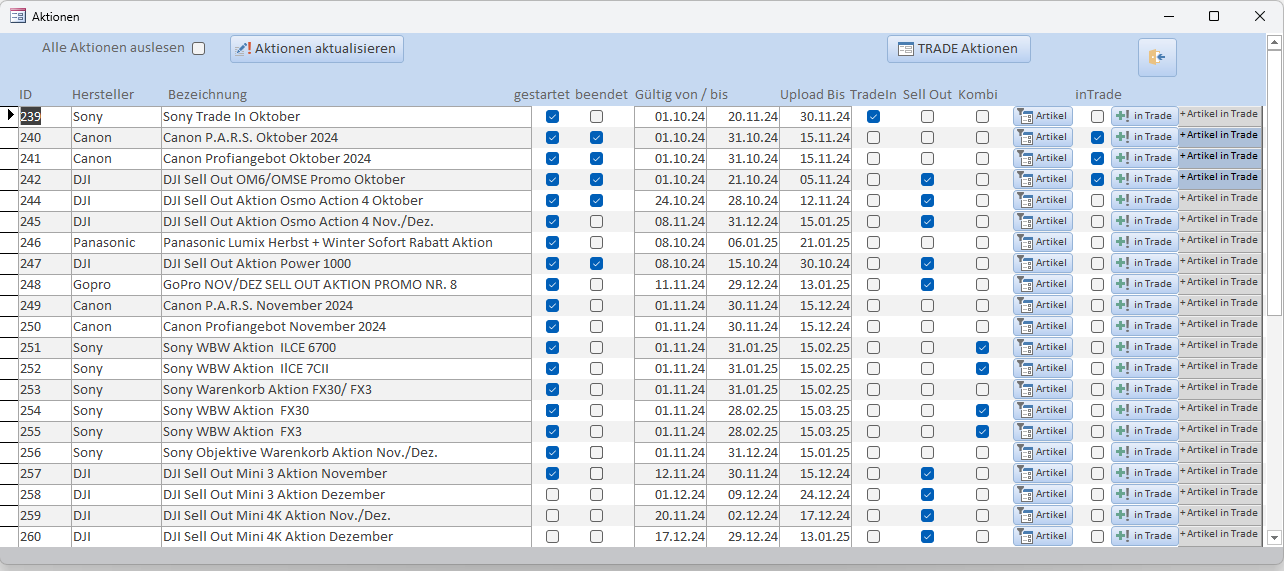Uncheck Kombi for Sony WBW Aktion ILCE 6700
1284x571 pixels.
click(982, 347)
